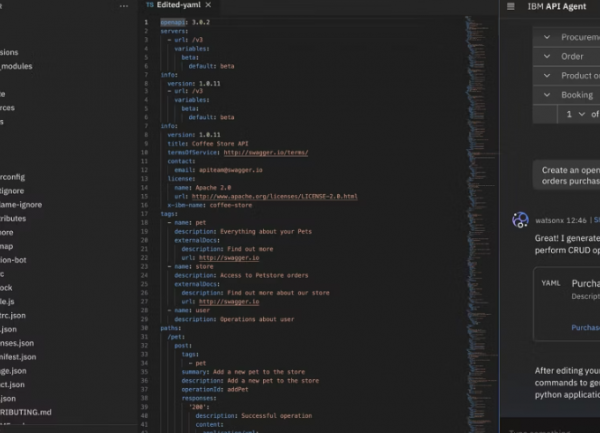The width and height of the screenshot is (600, 433).
Task: Click 'x-ibm-name: coffee-store' line
Action: (x=210, y=205)
